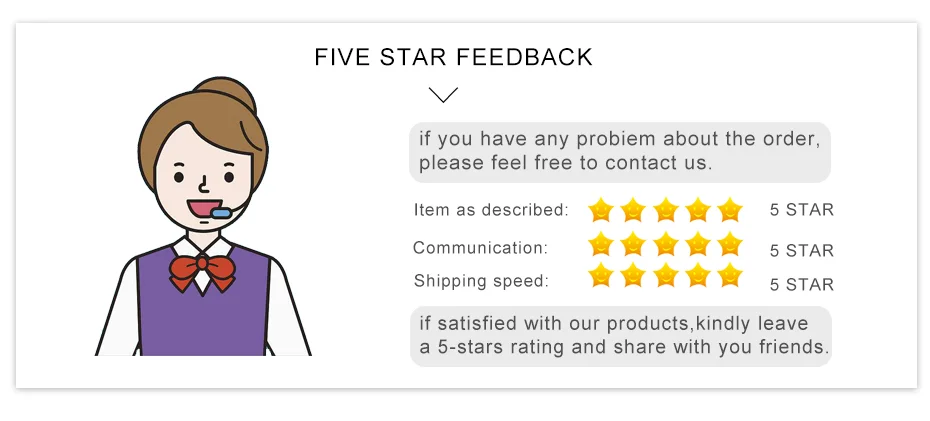Click the 5 STAR text beside Item as described
Screen dimensions: 930x421
click(802, 210)
